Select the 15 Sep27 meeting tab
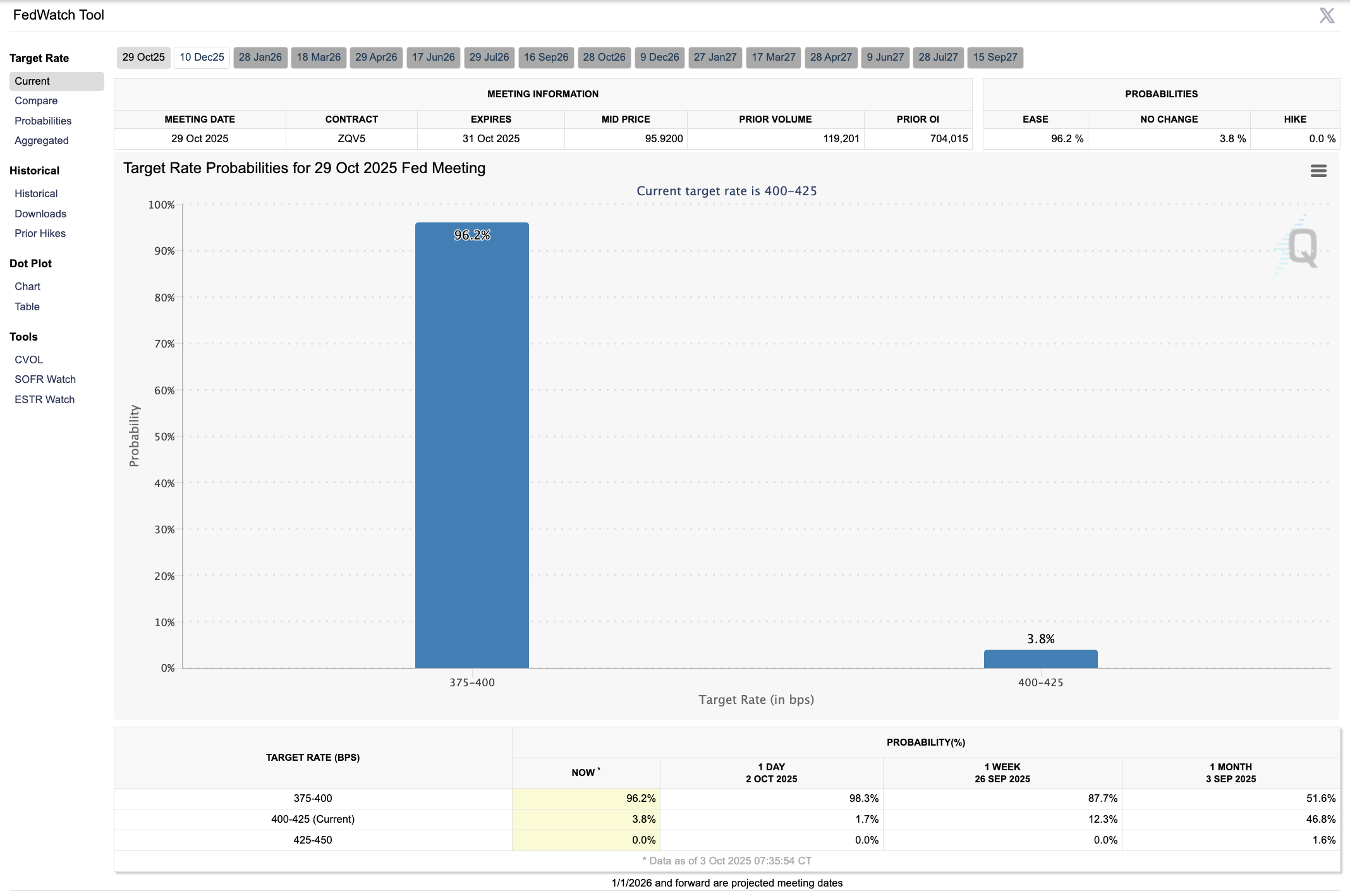The width and height of the screenshot is (1350, 896). click(995, 58)
